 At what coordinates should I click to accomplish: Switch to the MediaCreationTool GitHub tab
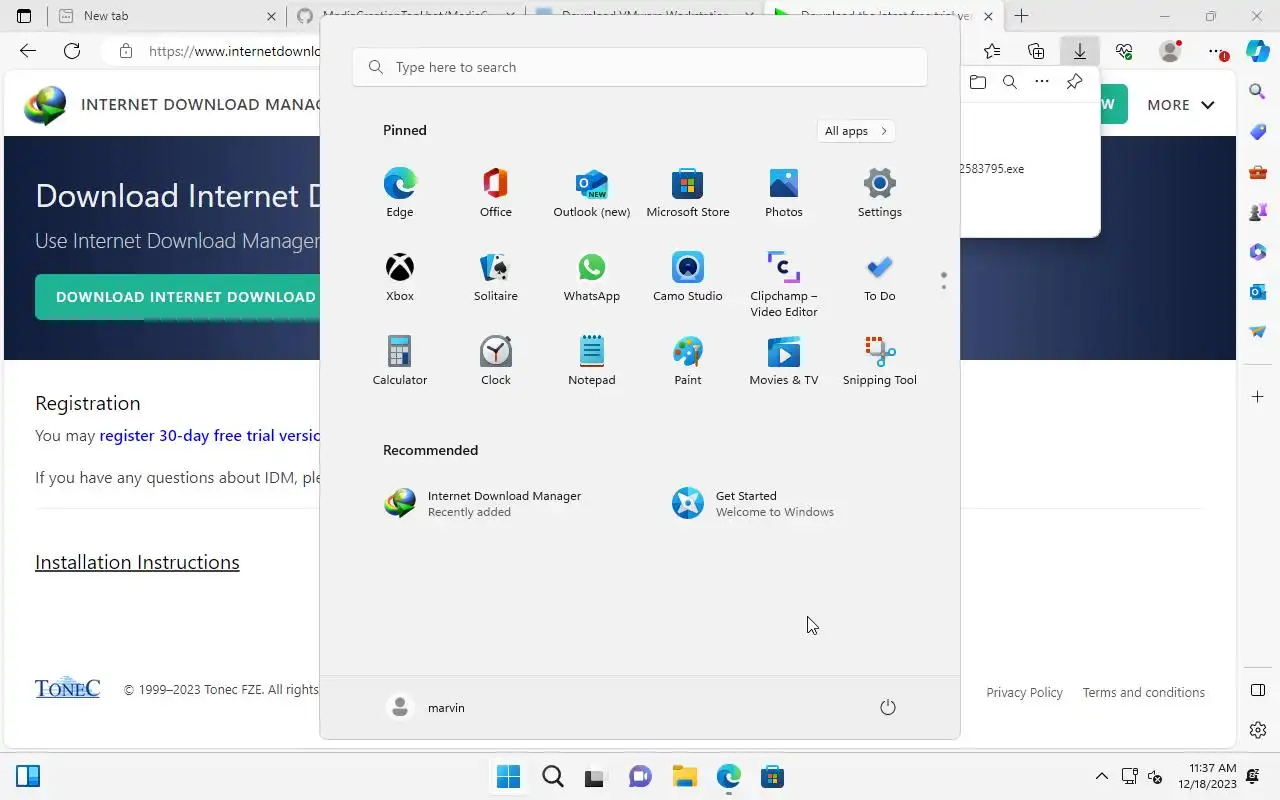coord(405,16)
